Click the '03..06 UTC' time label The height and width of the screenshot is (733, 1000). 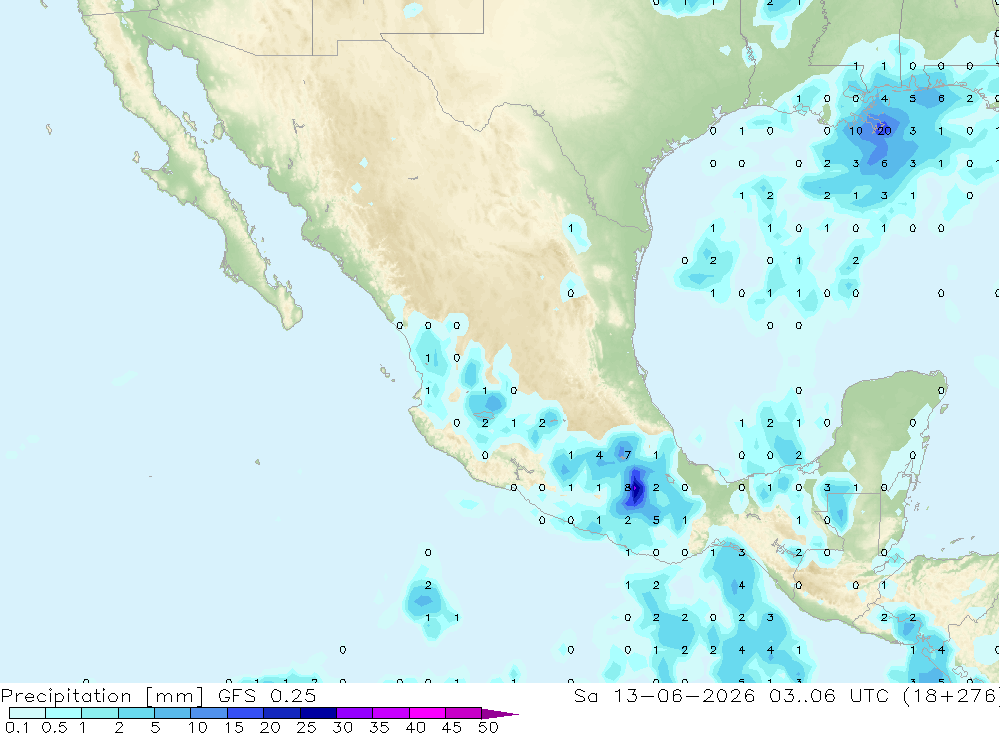coord(829,695)
